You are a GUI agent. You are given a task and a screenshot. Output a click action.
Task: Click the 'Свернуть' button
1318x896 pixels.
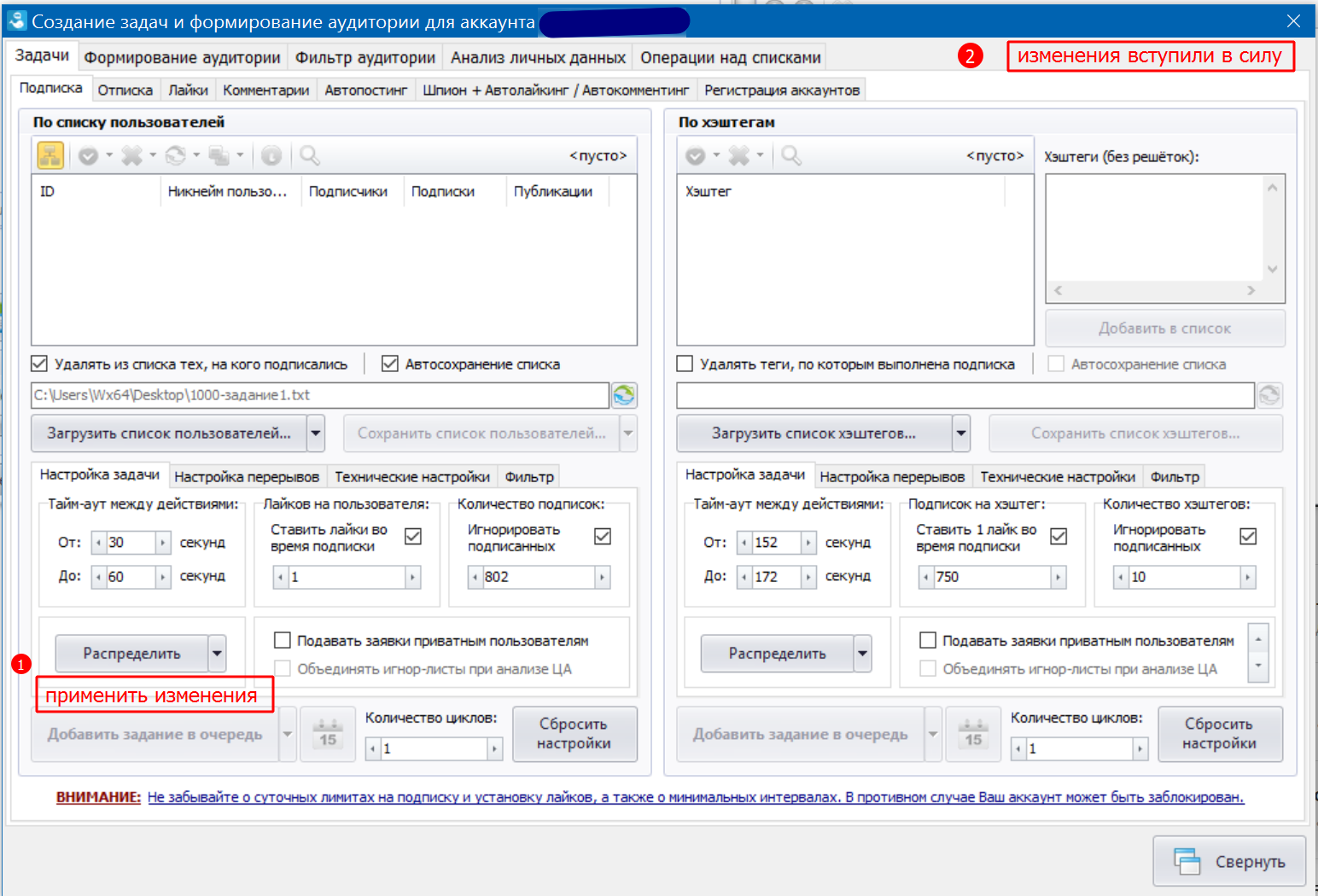(1229, 862)
